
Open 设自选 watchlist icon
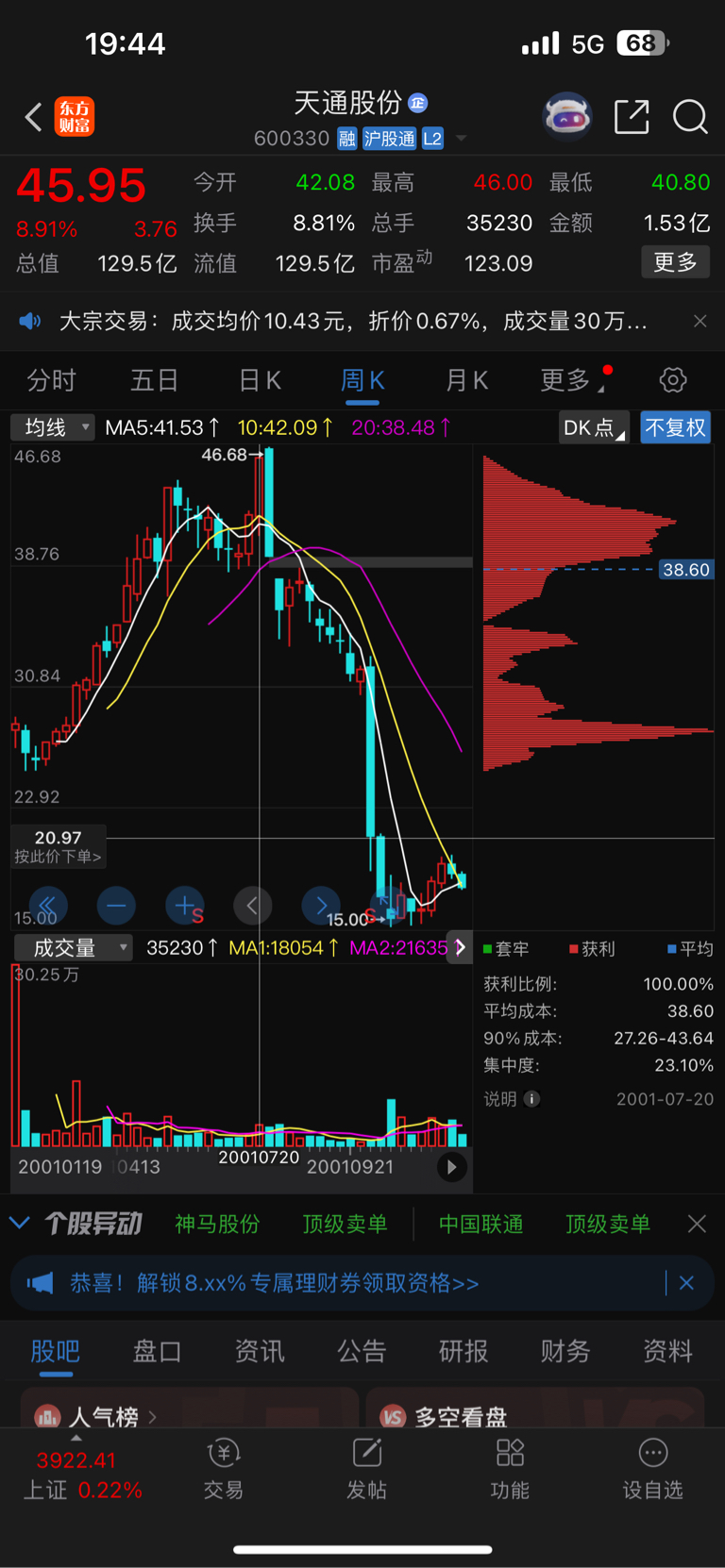coord(652,1469)
